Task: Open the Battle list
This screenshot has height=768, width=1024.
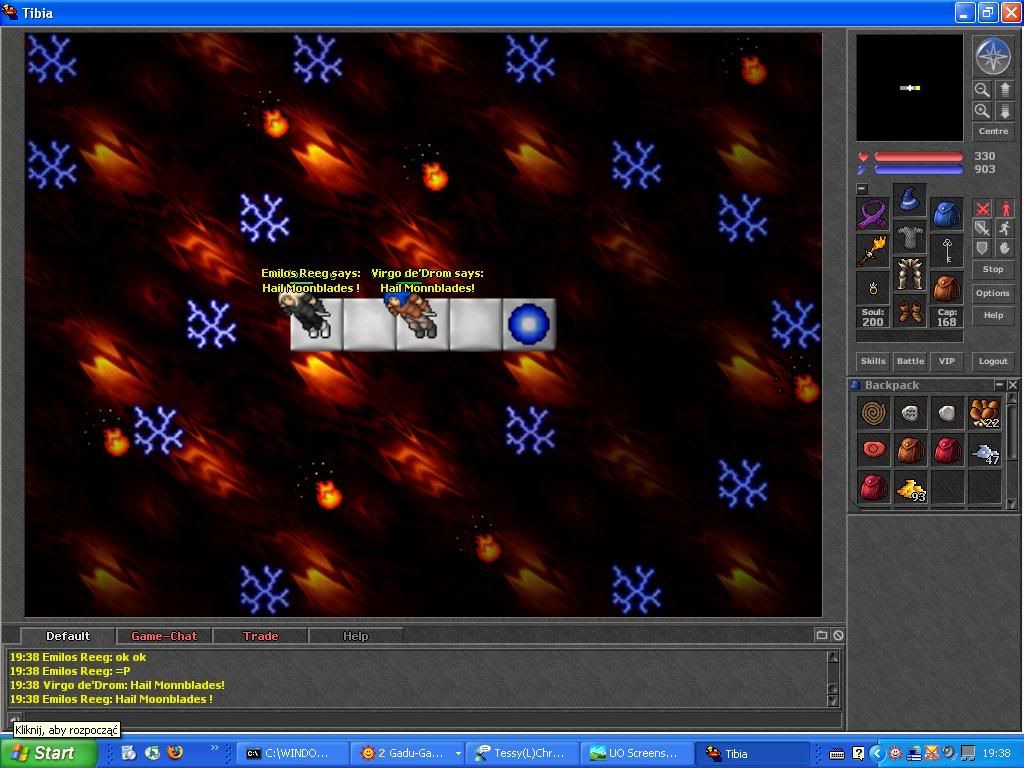Action: click(910, 361)
